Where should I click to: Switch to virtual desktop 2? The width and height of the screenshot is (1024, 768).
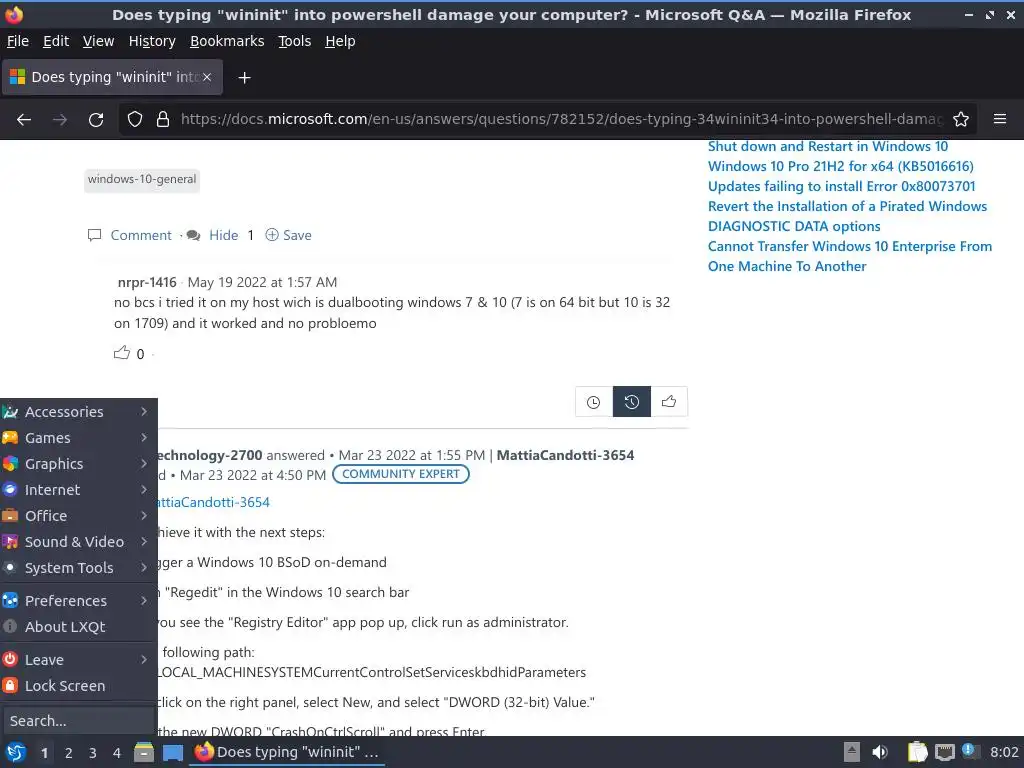click(69, 753)
